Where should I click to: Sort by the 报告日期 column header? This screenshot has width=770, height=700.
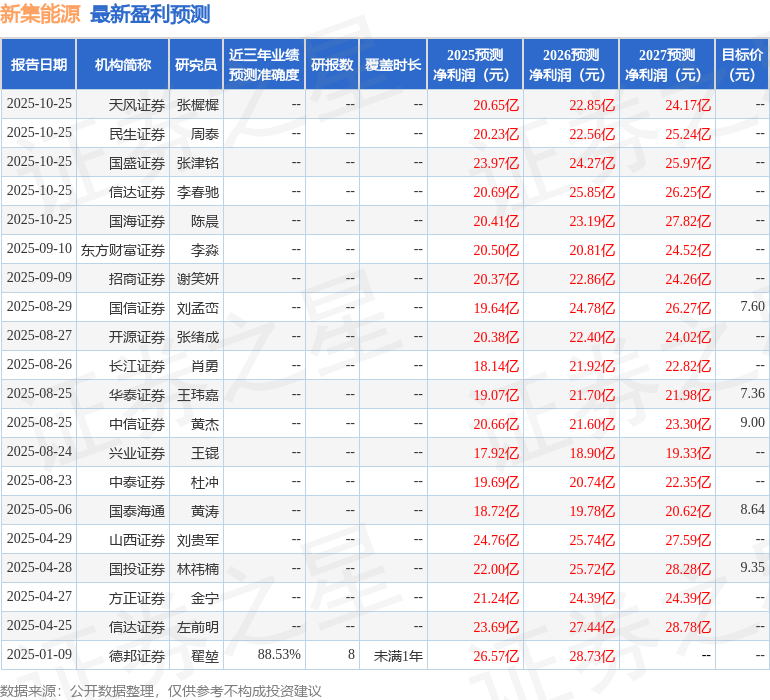(x=39, y=65)
